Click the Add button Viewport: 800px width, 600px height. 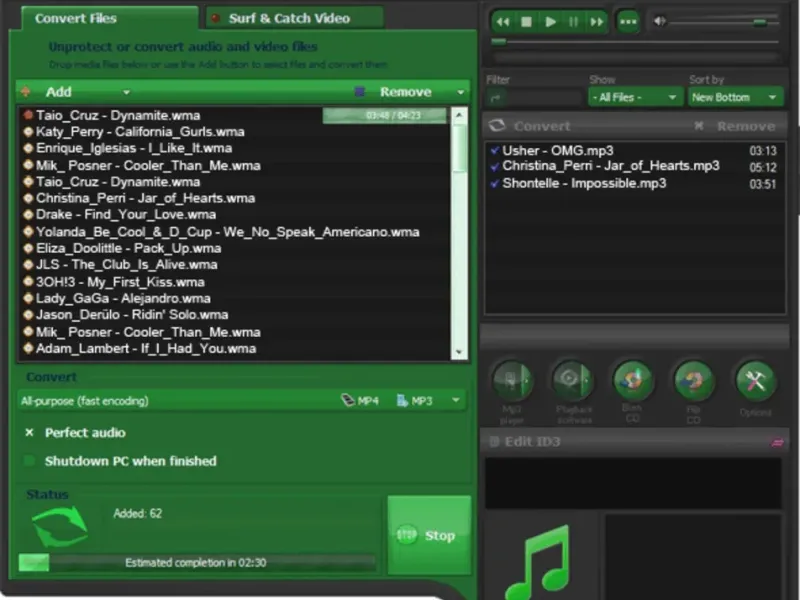(59, 92)
